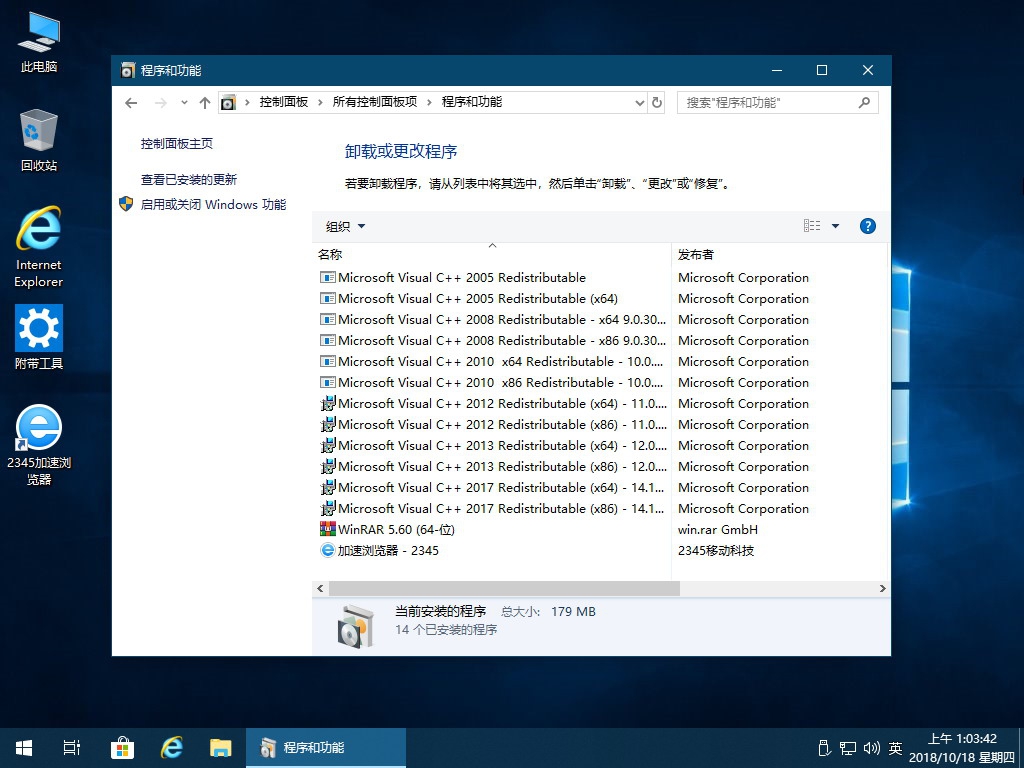Click the control panel icon in the address bar
This screenshot has height=768, width=1024.
coord(228,103)
